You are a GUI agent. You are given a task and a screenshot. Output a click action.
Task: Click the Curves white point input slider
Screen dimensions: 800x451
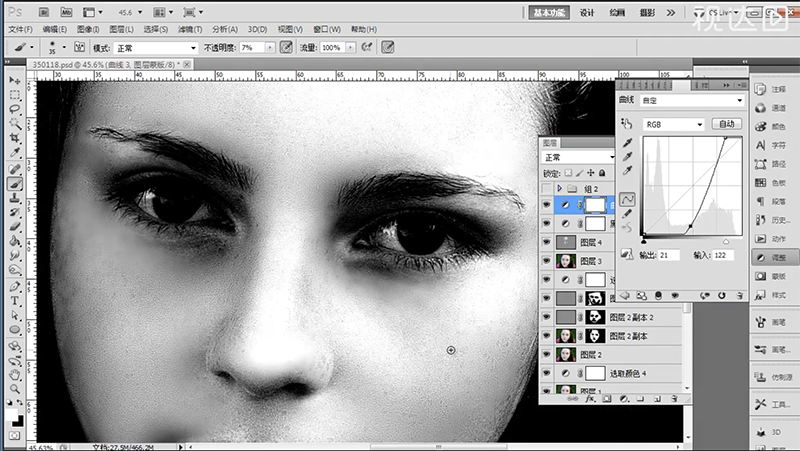726,241
